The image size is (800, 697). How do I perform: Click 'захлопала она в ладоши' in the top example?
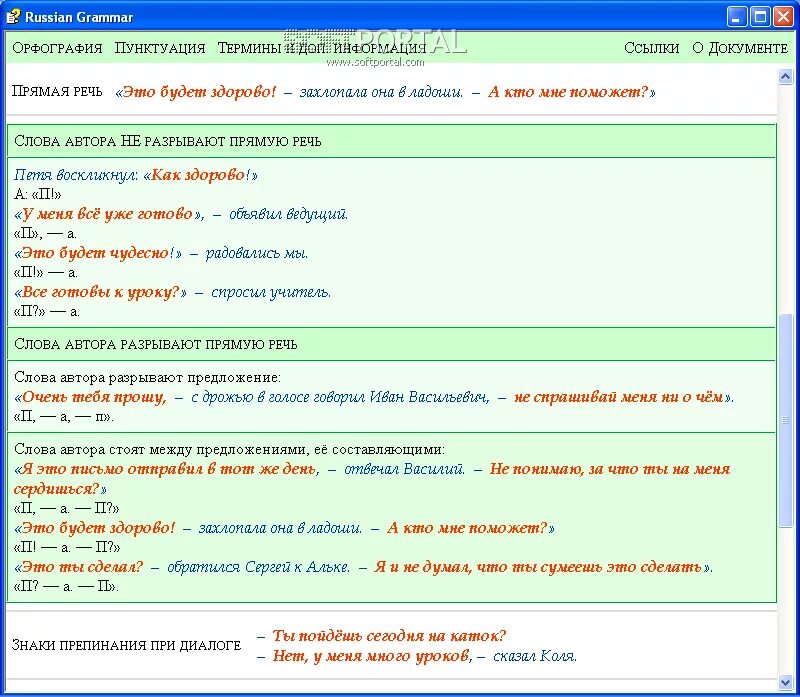click(x=381, y=92)
